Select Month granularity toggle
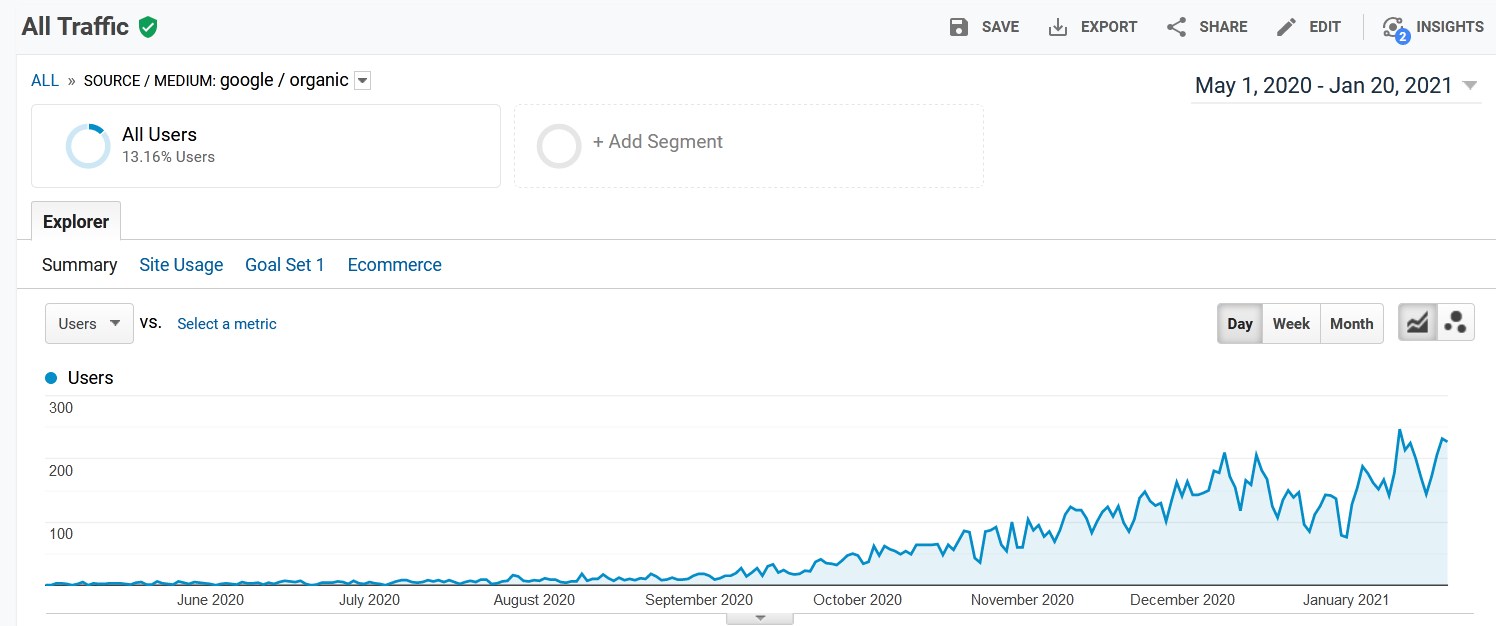Viewport: 1496px width, 626px height. tap(1352, 323)
